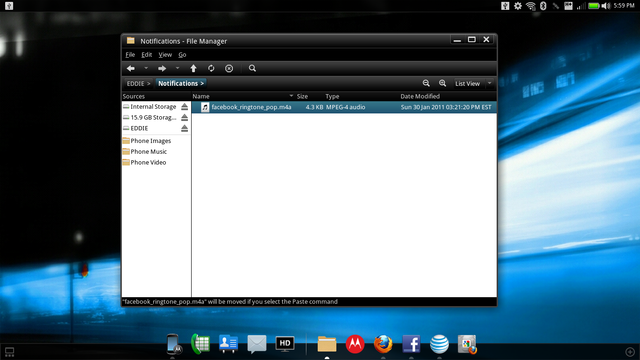Viewport: 640px width, 360px height.
Task: Open the Phone Video folder
Action: click(x=144, y=162)
